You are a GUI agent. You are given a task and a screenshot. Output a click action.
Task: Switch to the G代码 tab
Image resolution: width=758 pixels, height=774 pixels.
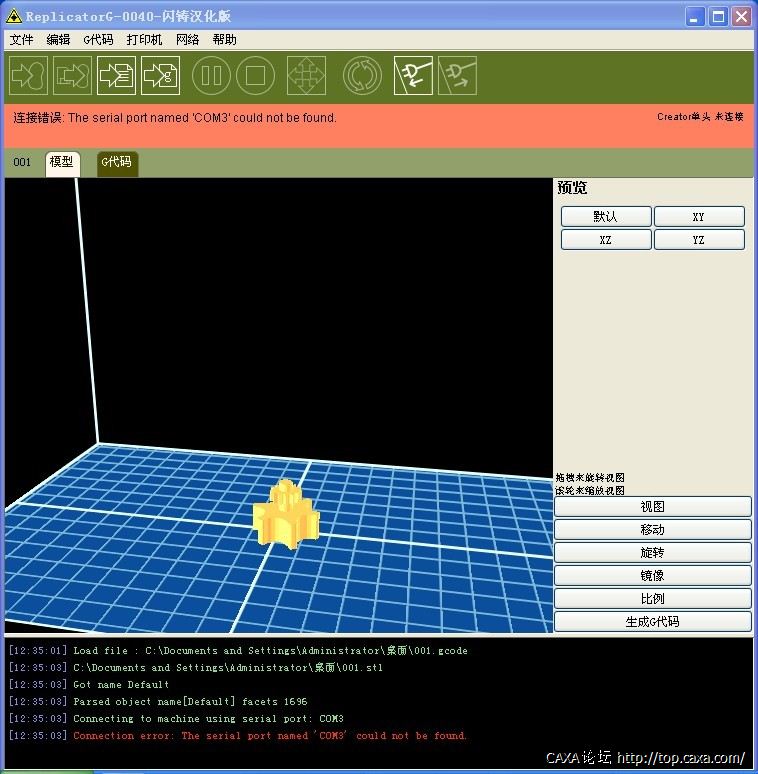click(x=117, y=163)
